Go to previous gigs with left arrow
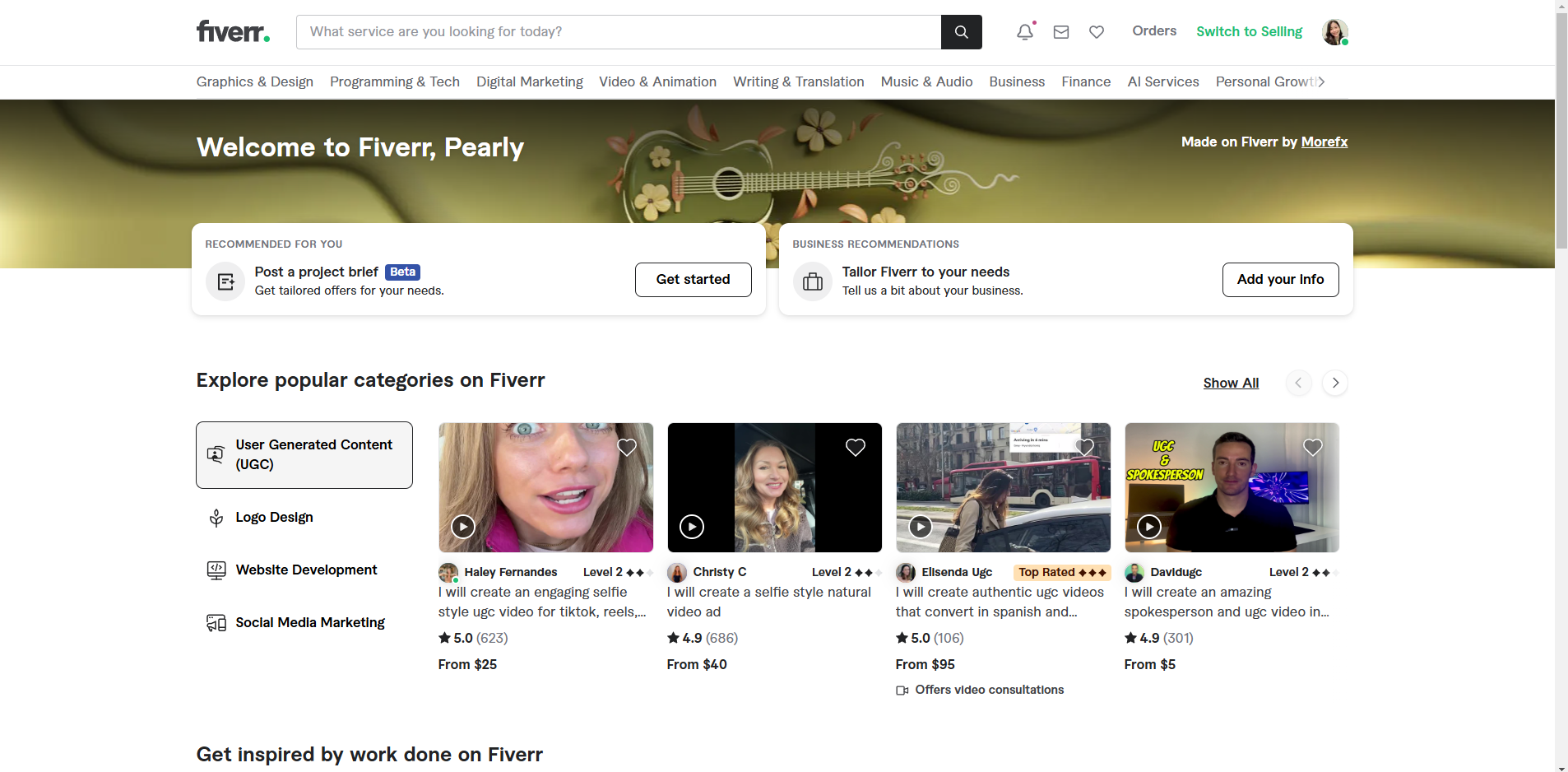Viewport: 1568px width, 772px height. click(1298, 383)
